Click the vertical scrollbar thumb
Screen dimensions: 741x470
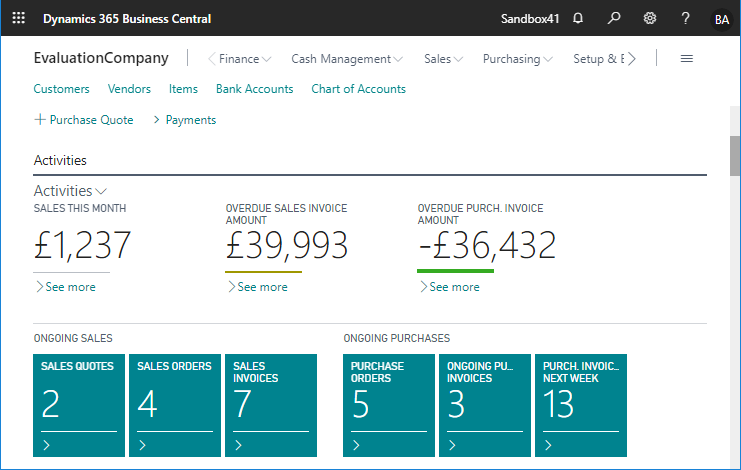(x=735, y=155)
